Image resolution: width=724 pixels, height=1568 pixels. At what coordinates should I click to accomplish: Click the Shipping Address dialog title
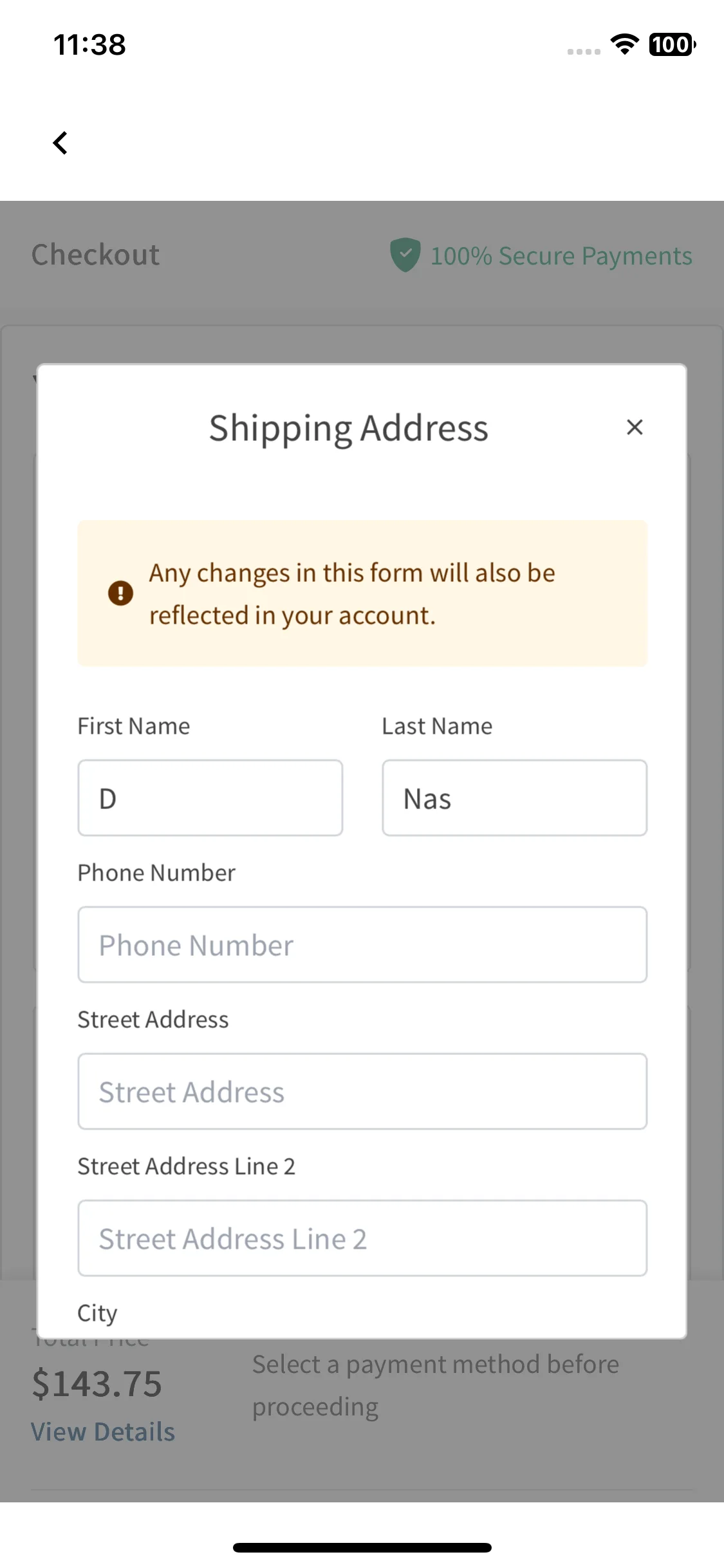(x=349, y=429)
